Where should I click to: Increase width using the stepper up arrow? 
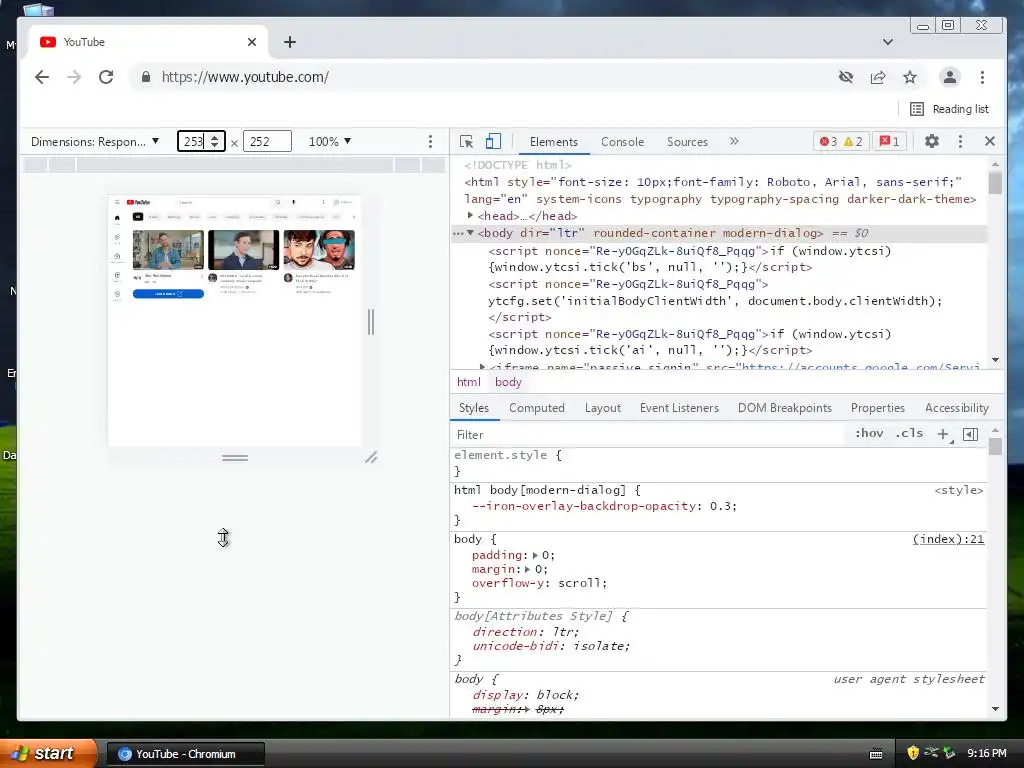click(x=215, y=137)
